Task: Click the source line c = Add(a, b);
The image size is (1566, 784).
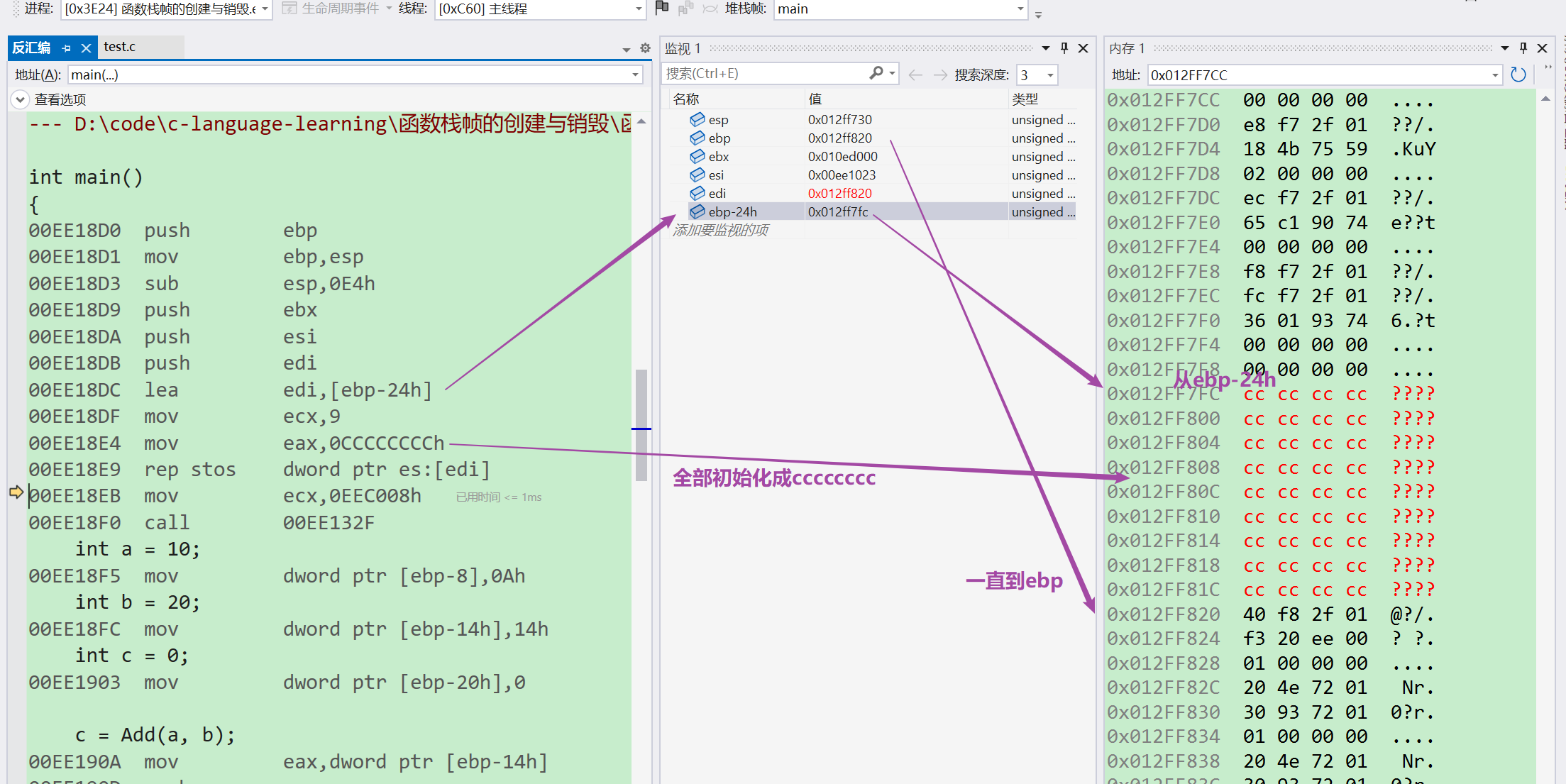Action: pyautogui.click(x=155, y=734)
